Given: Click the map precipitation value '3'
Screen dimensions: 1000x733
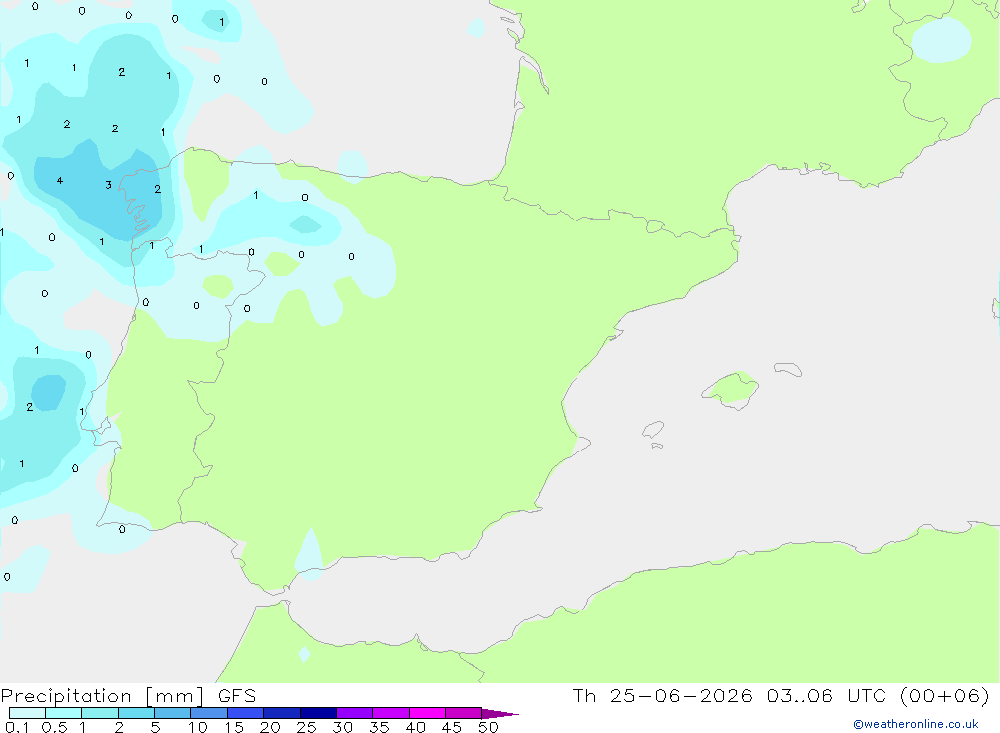Looking at the screenshot, I should (x=108, y=185).
